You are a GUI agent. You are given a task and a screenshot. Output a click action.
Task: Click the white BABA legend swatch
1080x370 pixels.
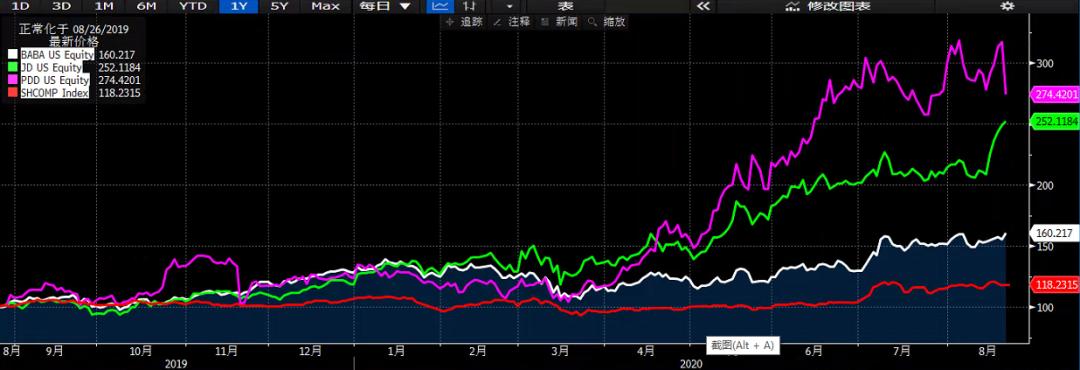coord(12,54)
